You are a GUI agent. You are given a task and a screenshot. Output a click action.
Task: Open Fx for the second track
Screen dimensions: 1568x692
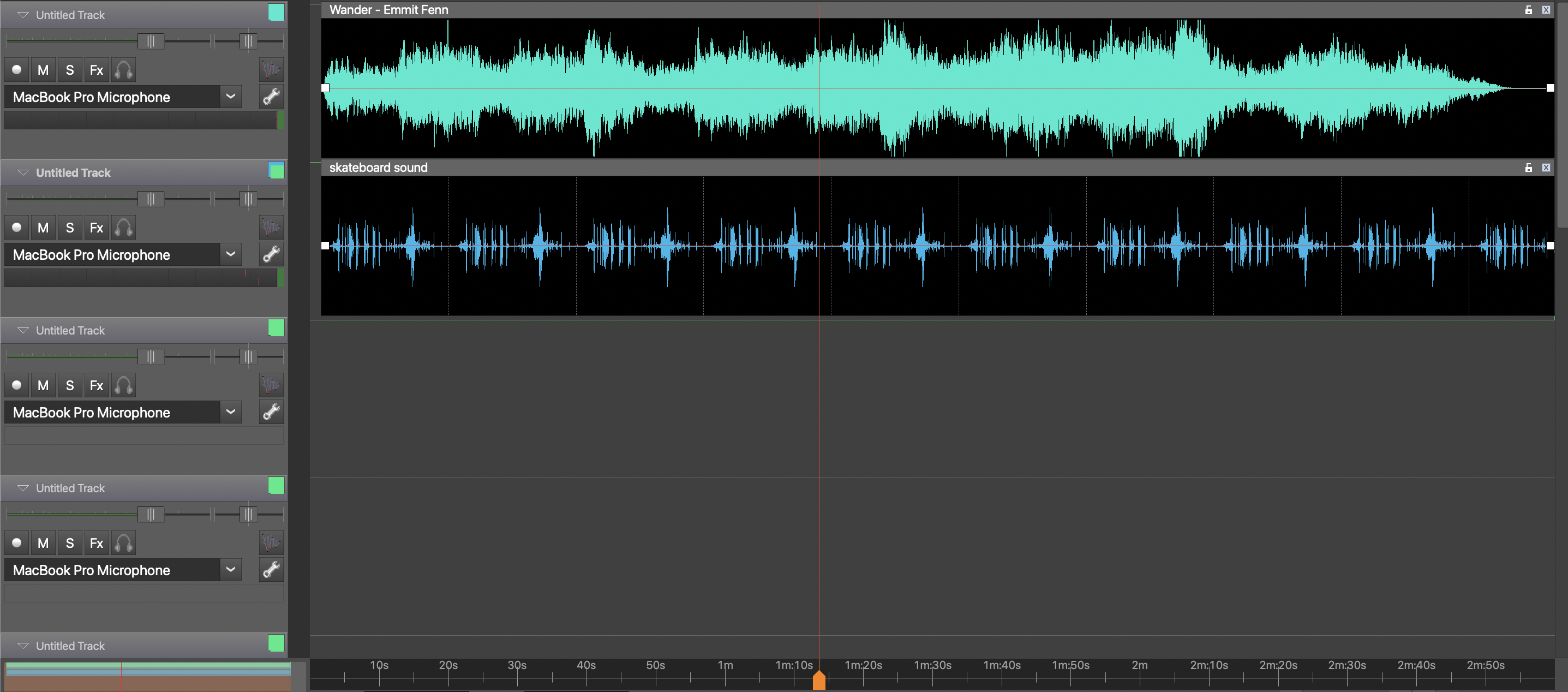(97, 228)
